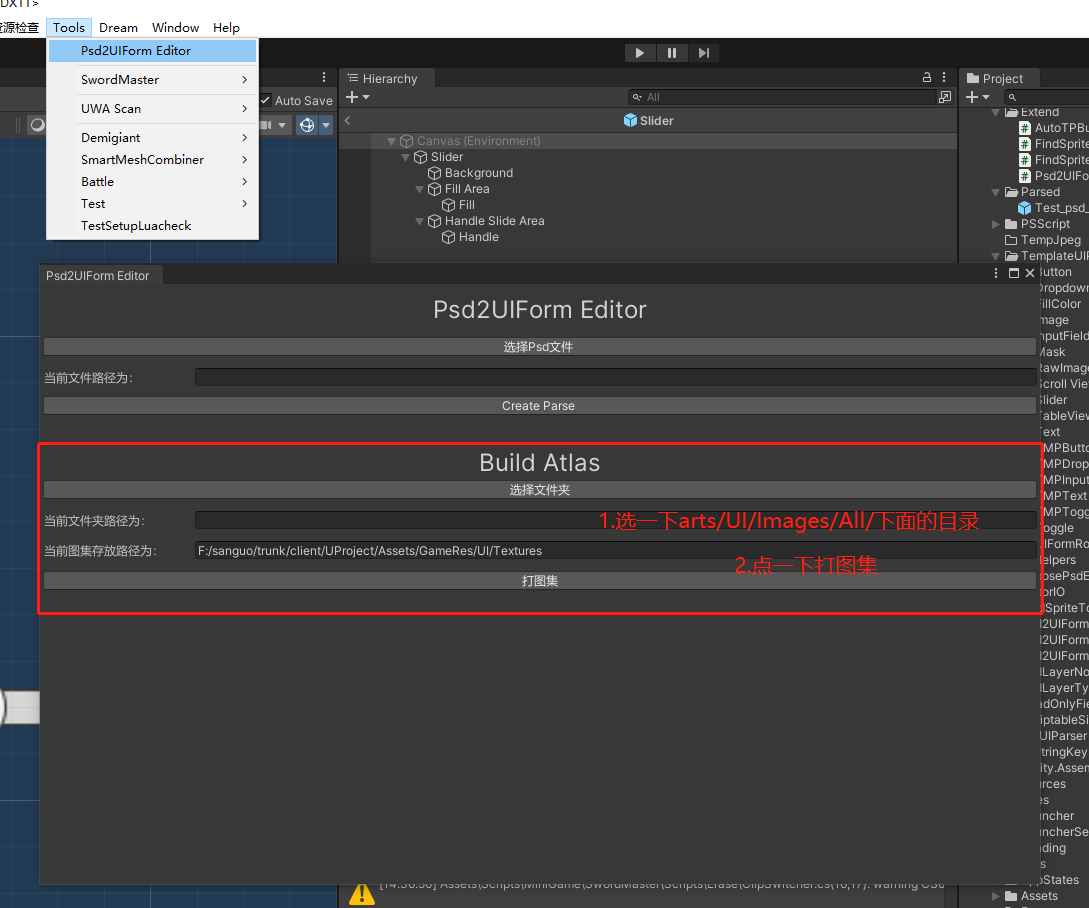The width and height of the screenshot is (1089, 908).
Task: Select the Background object in Hierarchy
Action: click(x=479, y=173)
